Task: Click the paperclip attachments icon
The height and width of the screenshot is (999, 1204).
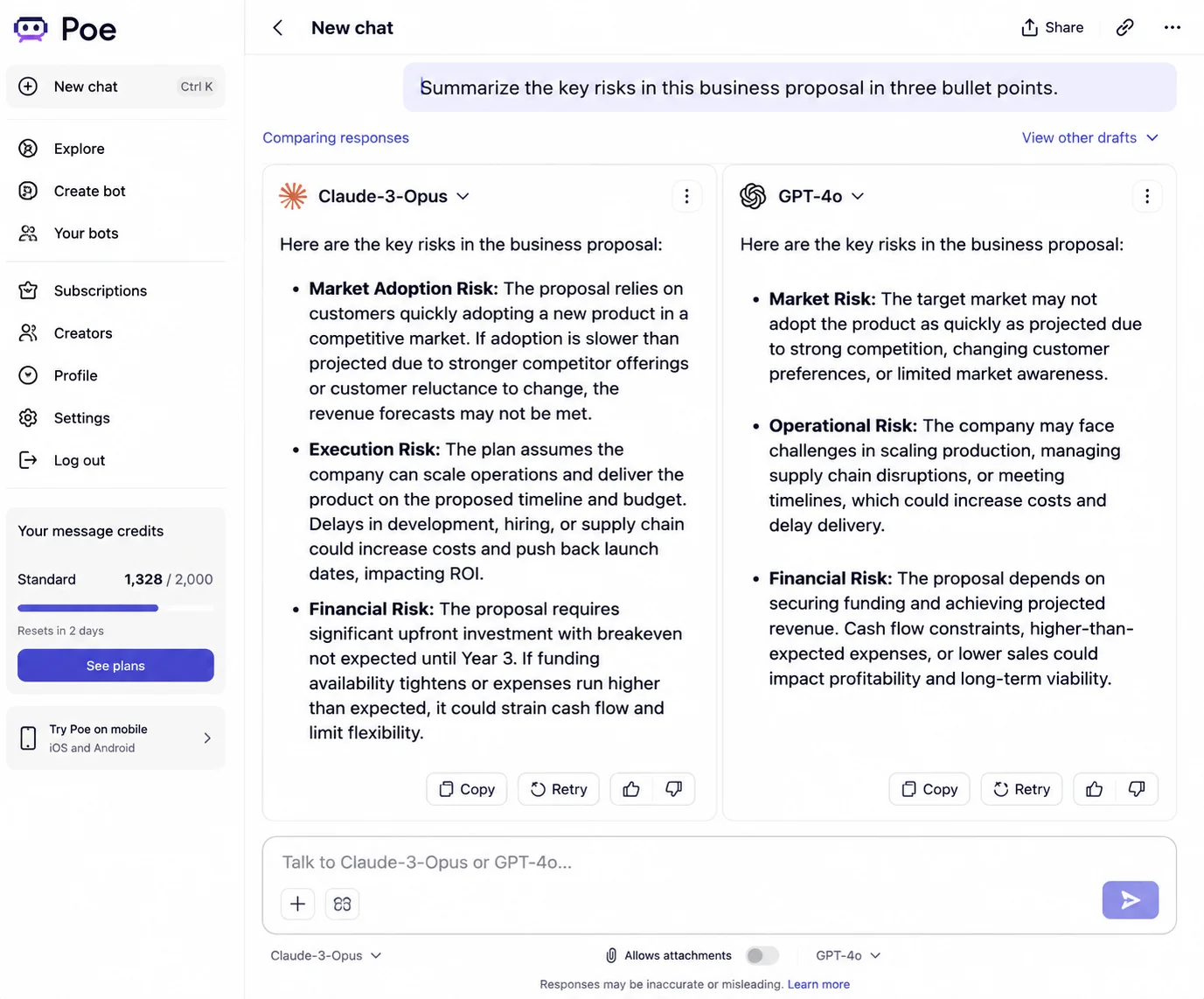Action: [x=611, y=956]
